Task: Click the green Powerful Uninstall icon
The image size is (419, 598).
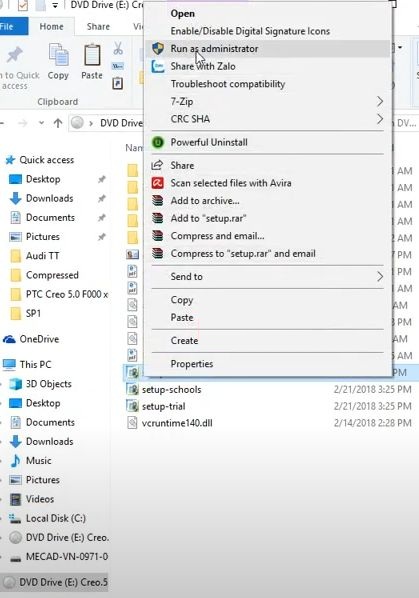Action: [158, 142]
